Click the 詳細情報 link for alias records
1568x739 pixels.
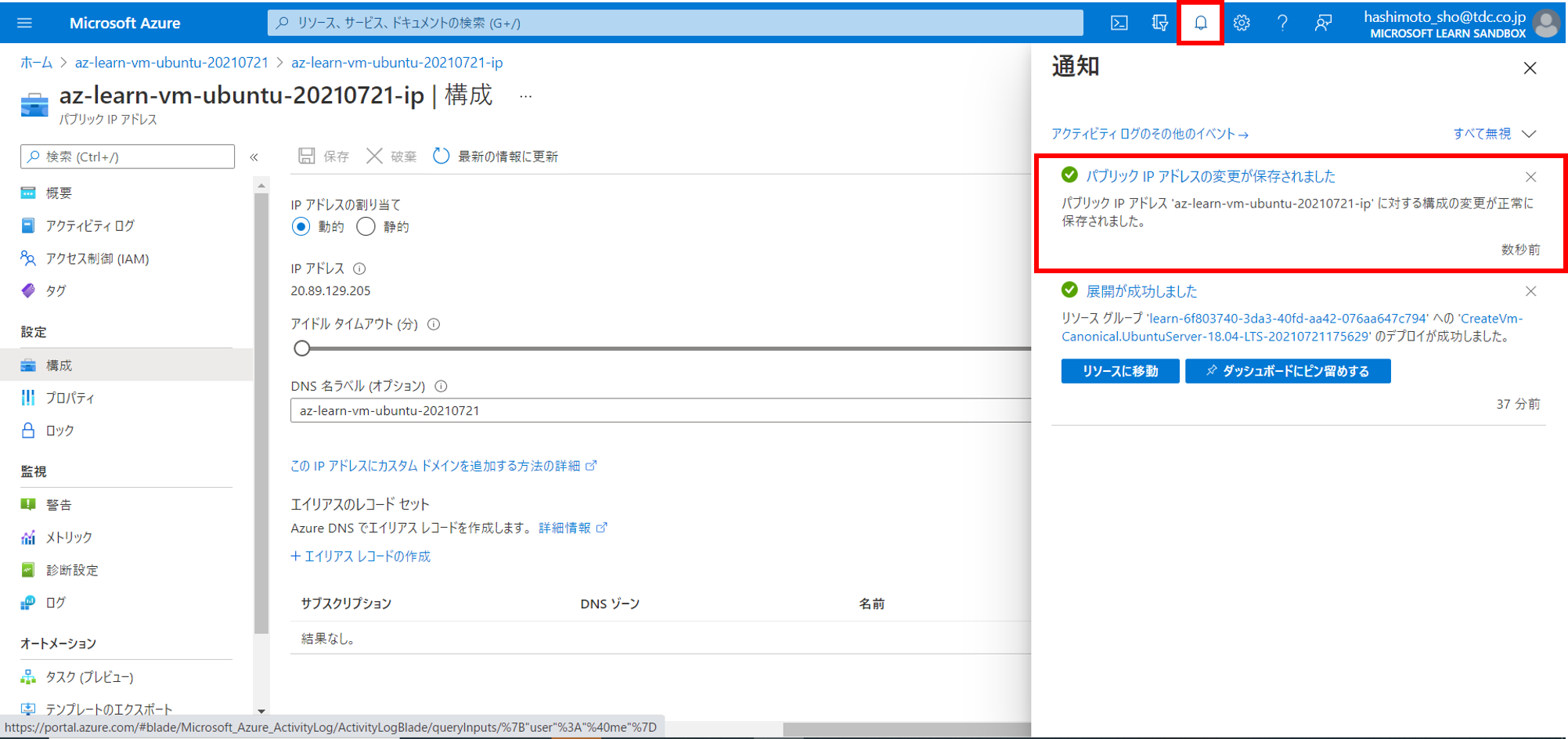pos(572,528)
